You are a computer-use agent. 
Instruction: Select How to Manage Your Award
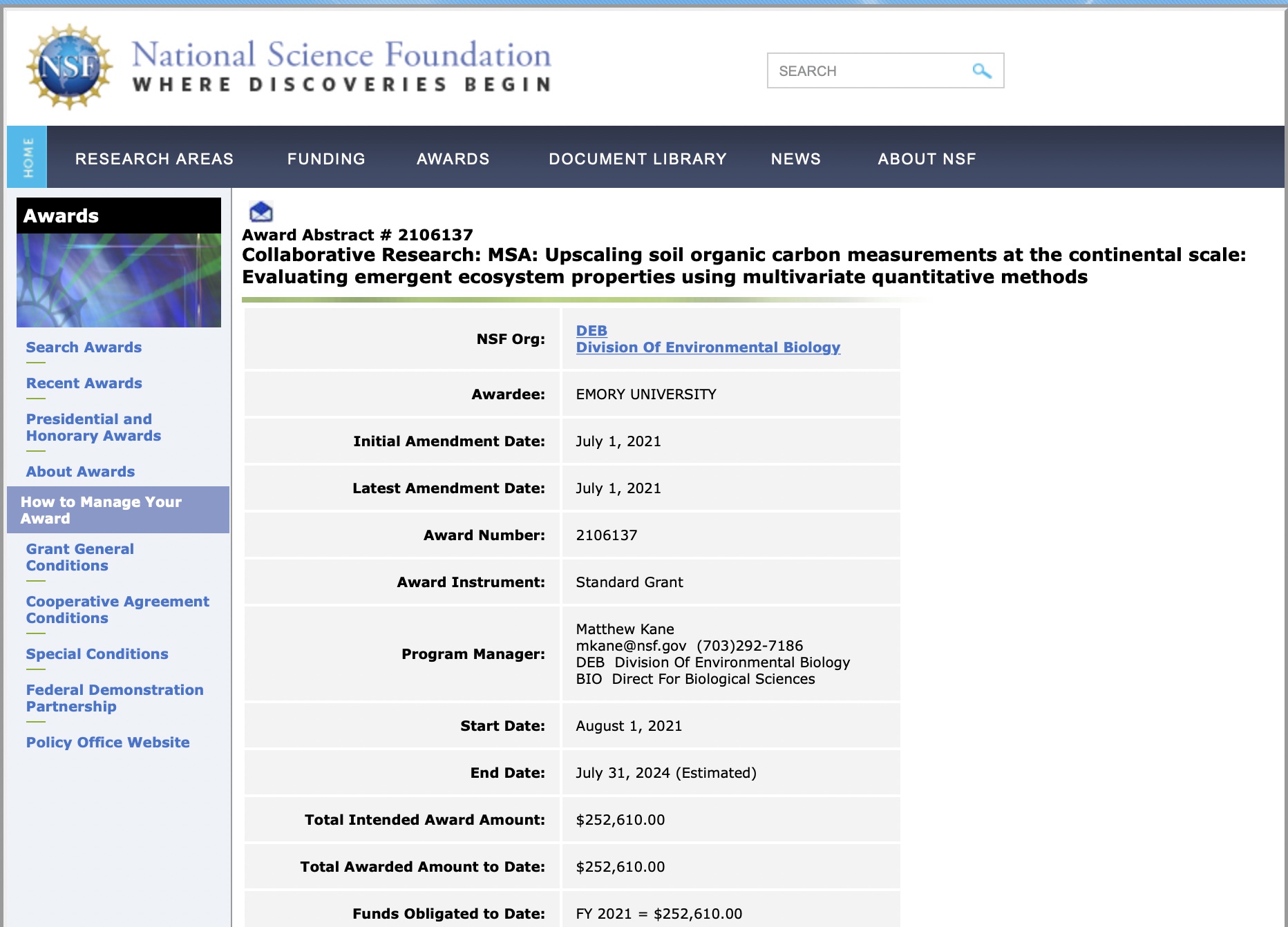pos(101,510)
